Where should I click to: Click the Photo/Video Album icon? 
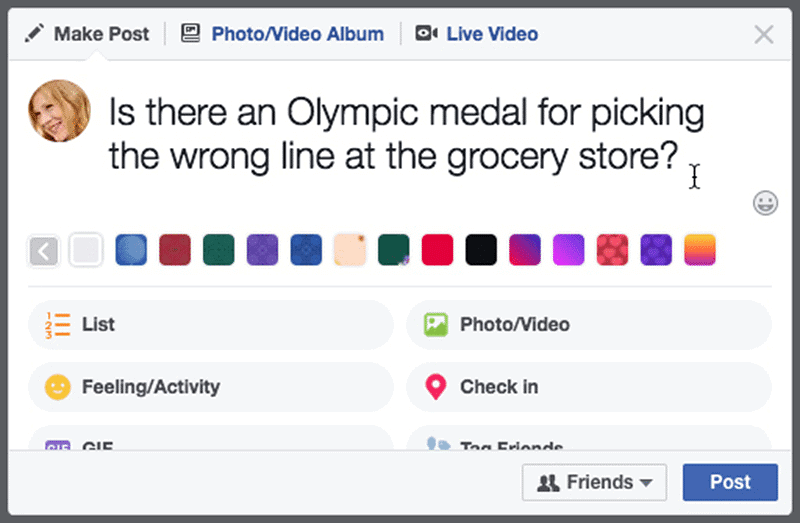coord(191,34)
